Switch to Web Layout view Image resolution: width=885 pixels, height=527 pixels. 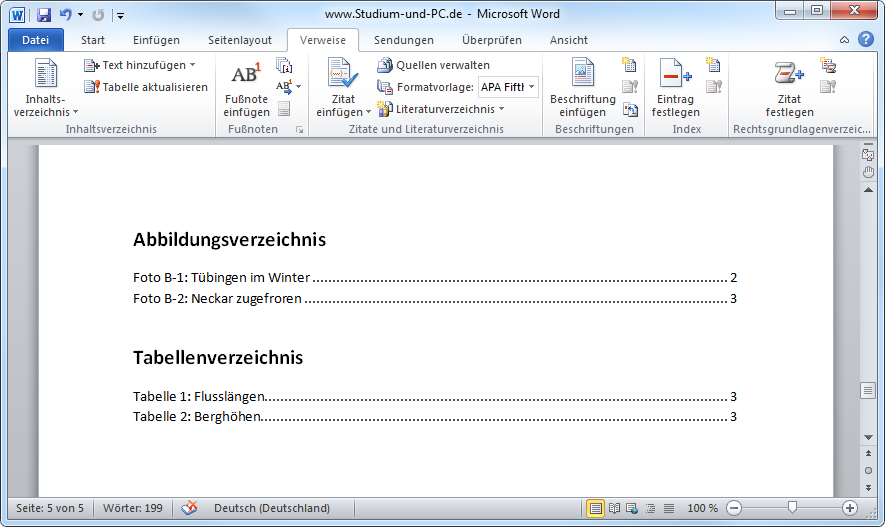[632, 508]
